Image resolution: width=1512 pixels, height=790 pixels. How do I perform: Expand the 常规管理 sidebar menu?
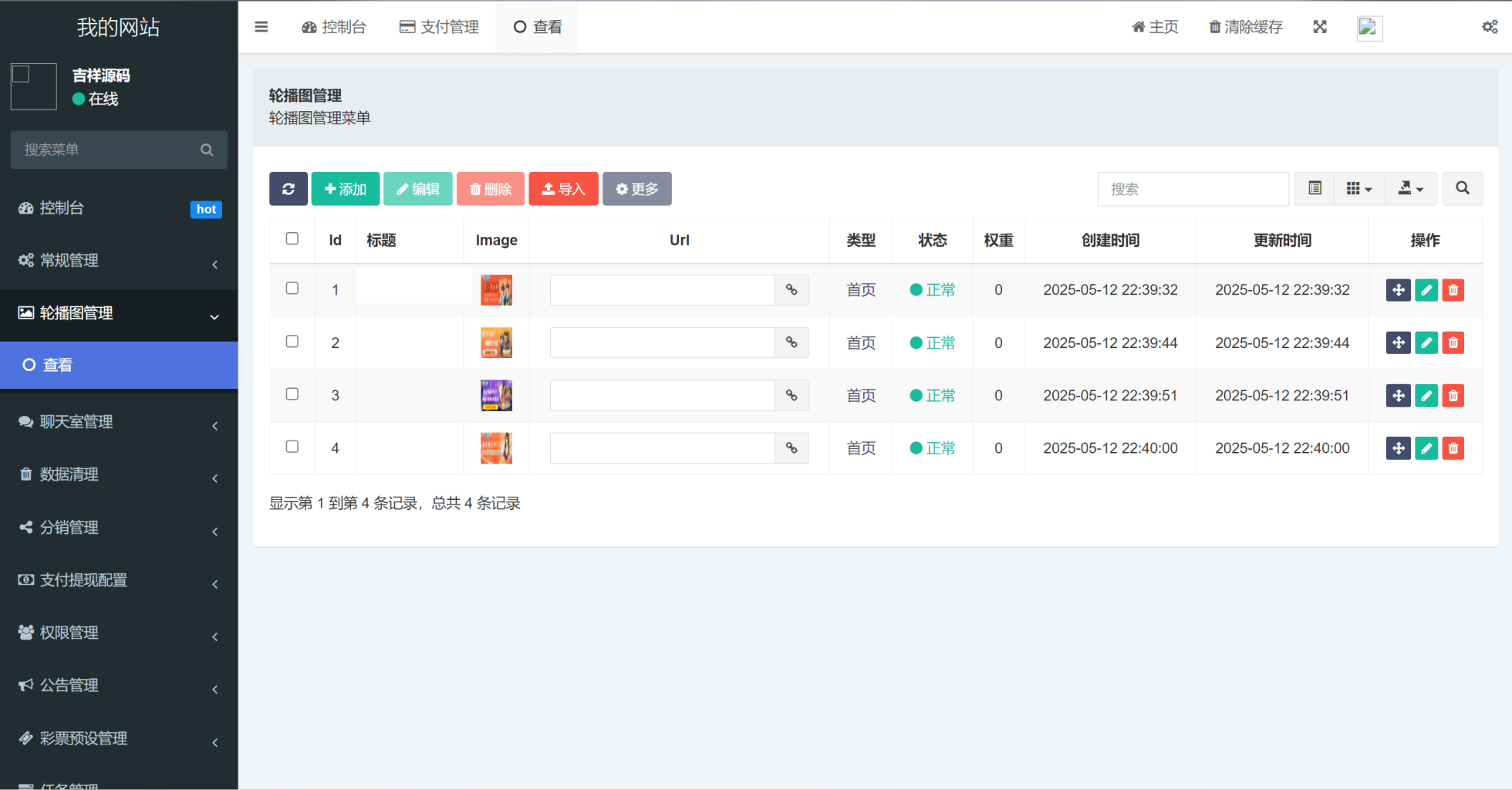coord(120,260)
